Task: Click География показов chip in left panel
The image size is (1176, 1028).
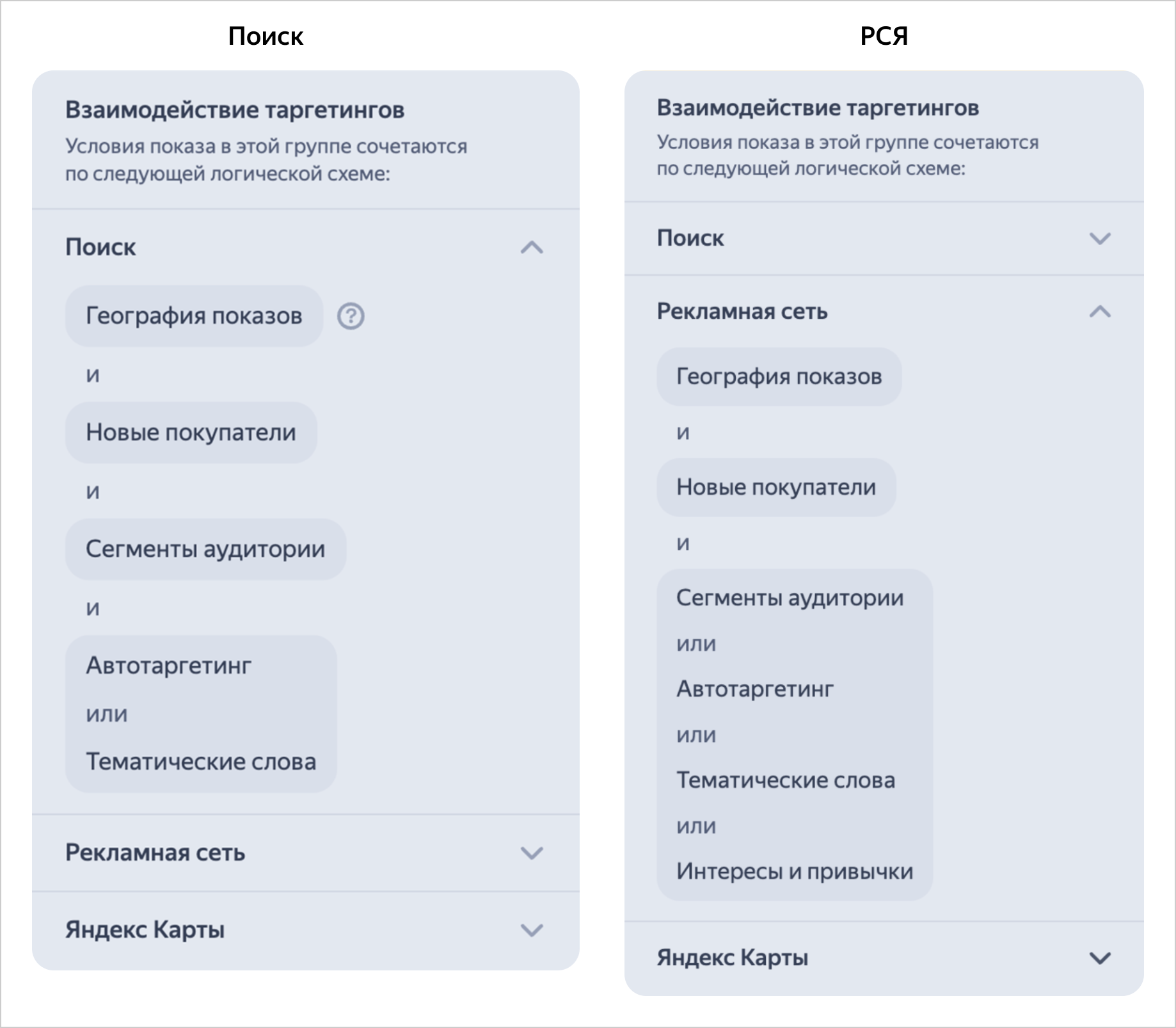Action: (x=194, y=316)
